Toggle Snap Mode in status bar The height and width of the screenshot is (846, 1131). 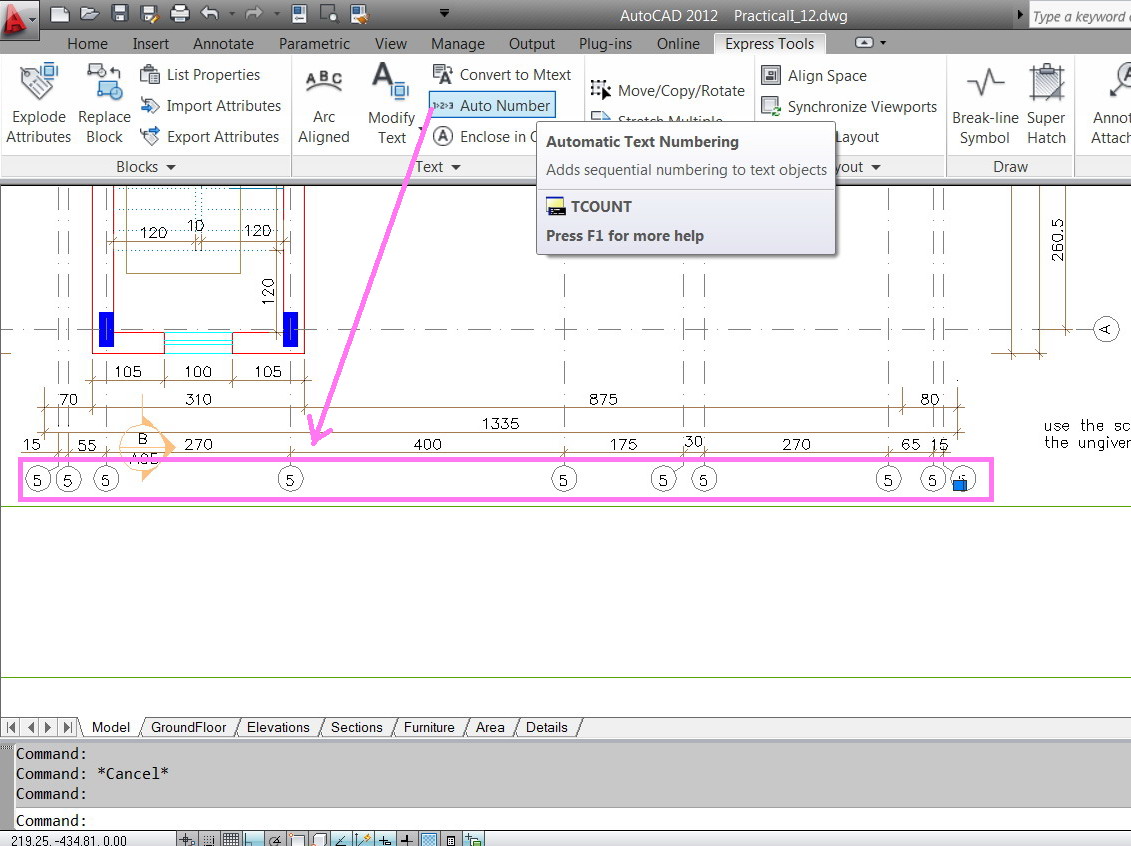(x=208, y=839)
